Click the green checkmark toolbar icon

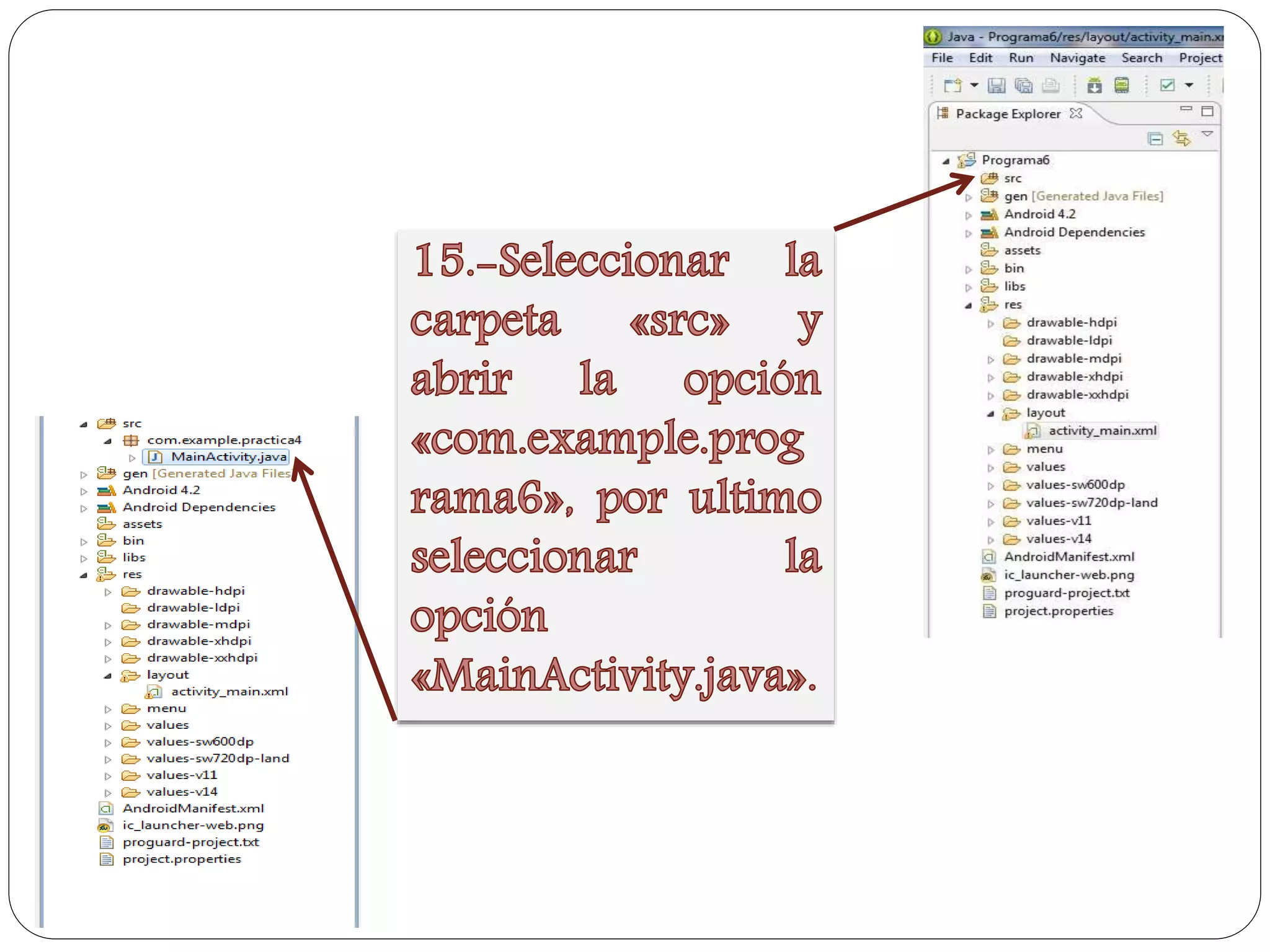click(1167, 85)
